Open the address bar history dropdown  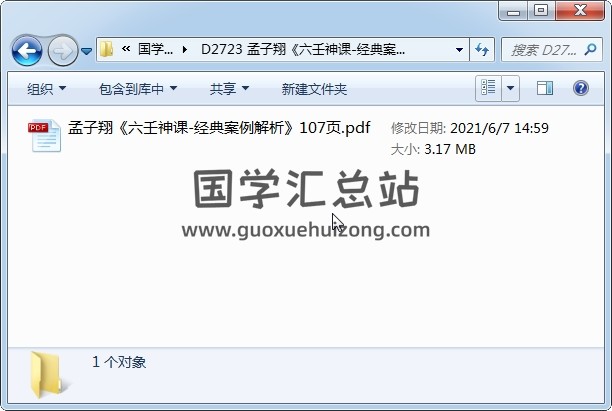pyautogui.click(x=459, y=50)
